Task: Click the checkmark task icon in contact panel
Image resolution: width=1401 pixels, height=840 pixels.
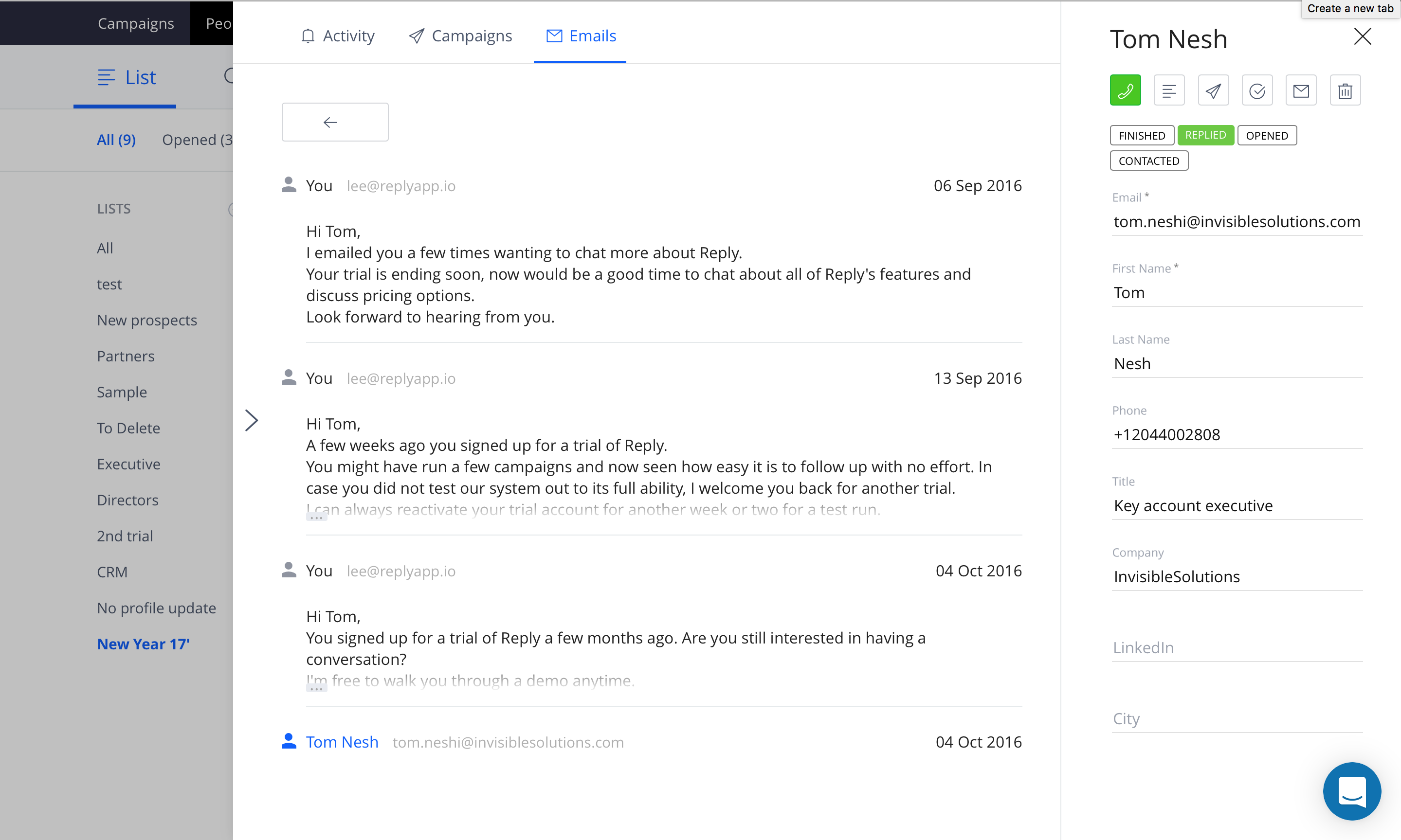Action: pos(1256,90)
